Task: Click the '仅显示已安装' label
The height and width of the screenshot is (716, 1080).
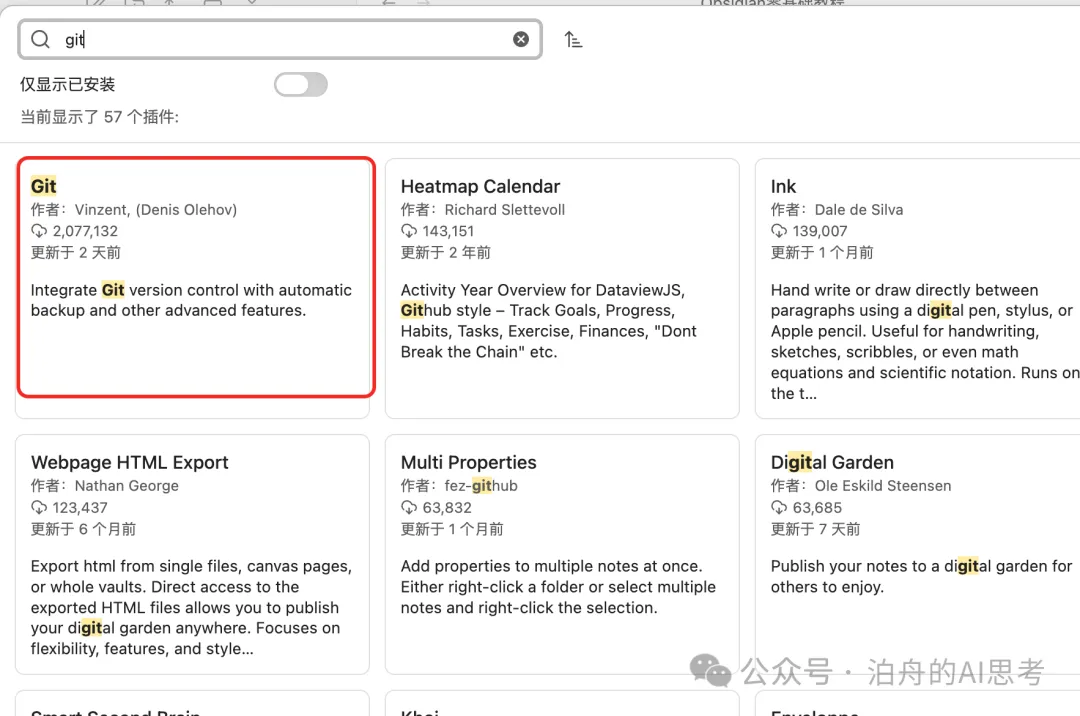Action: [x=68, y=85]
